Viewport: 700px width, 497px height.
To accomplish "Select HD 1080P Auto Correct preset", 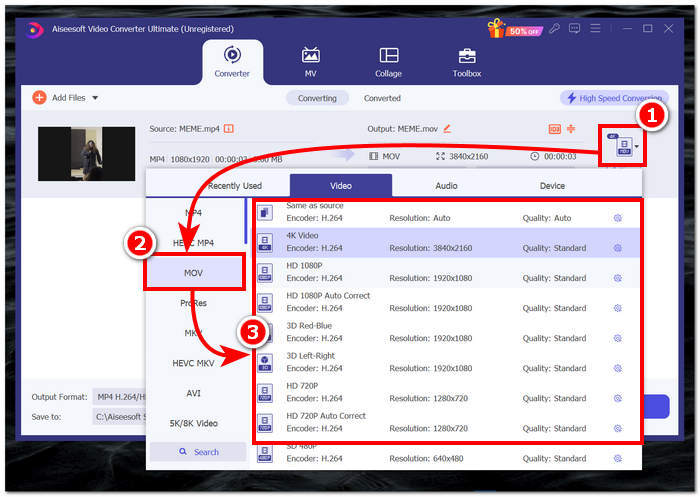I will point(448,302).
